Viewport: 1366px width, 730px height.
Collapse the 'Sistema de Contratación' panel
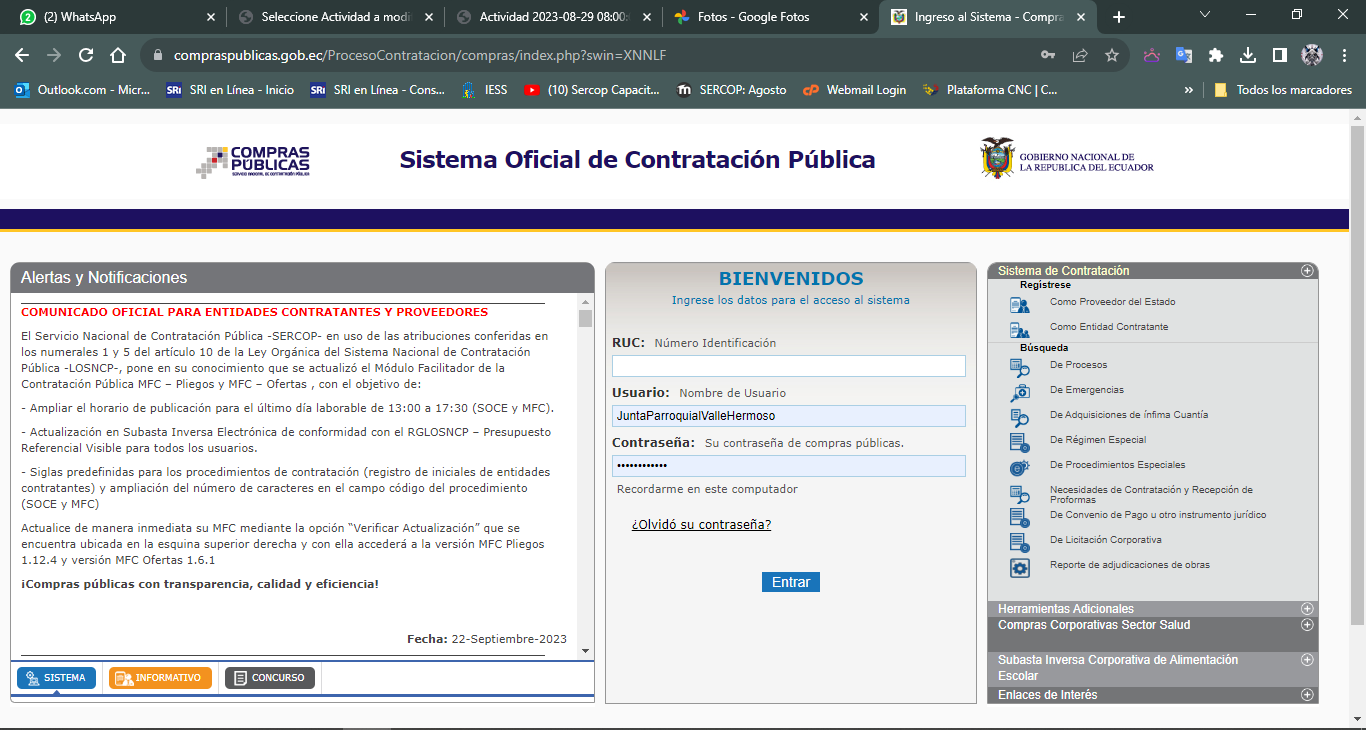pos(1306,271)
